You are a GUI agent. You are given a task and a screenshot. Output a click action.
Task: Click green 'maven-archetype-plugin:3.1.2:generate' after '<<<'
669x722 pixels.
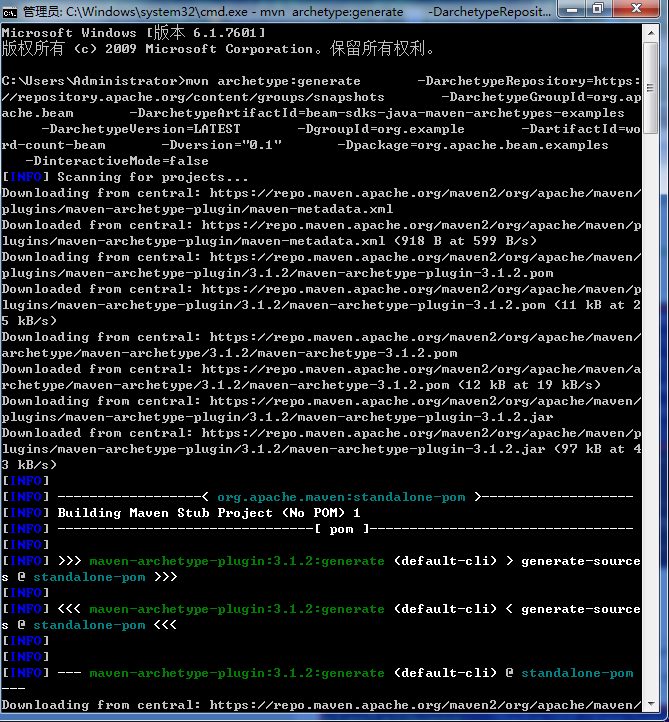[237, 609]
